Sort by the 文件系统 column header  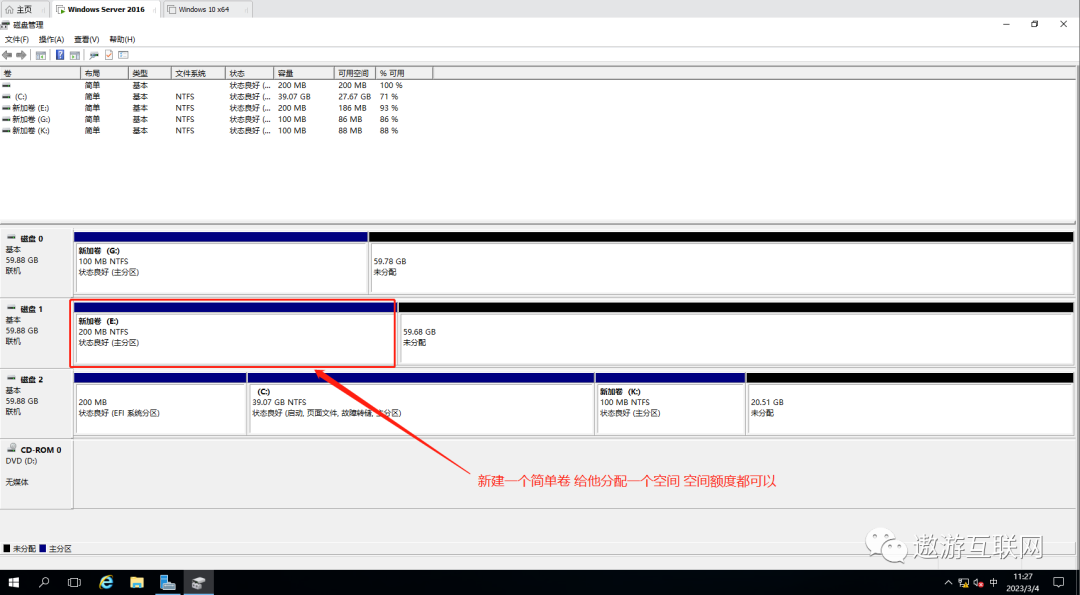click(x=198, y=74)
